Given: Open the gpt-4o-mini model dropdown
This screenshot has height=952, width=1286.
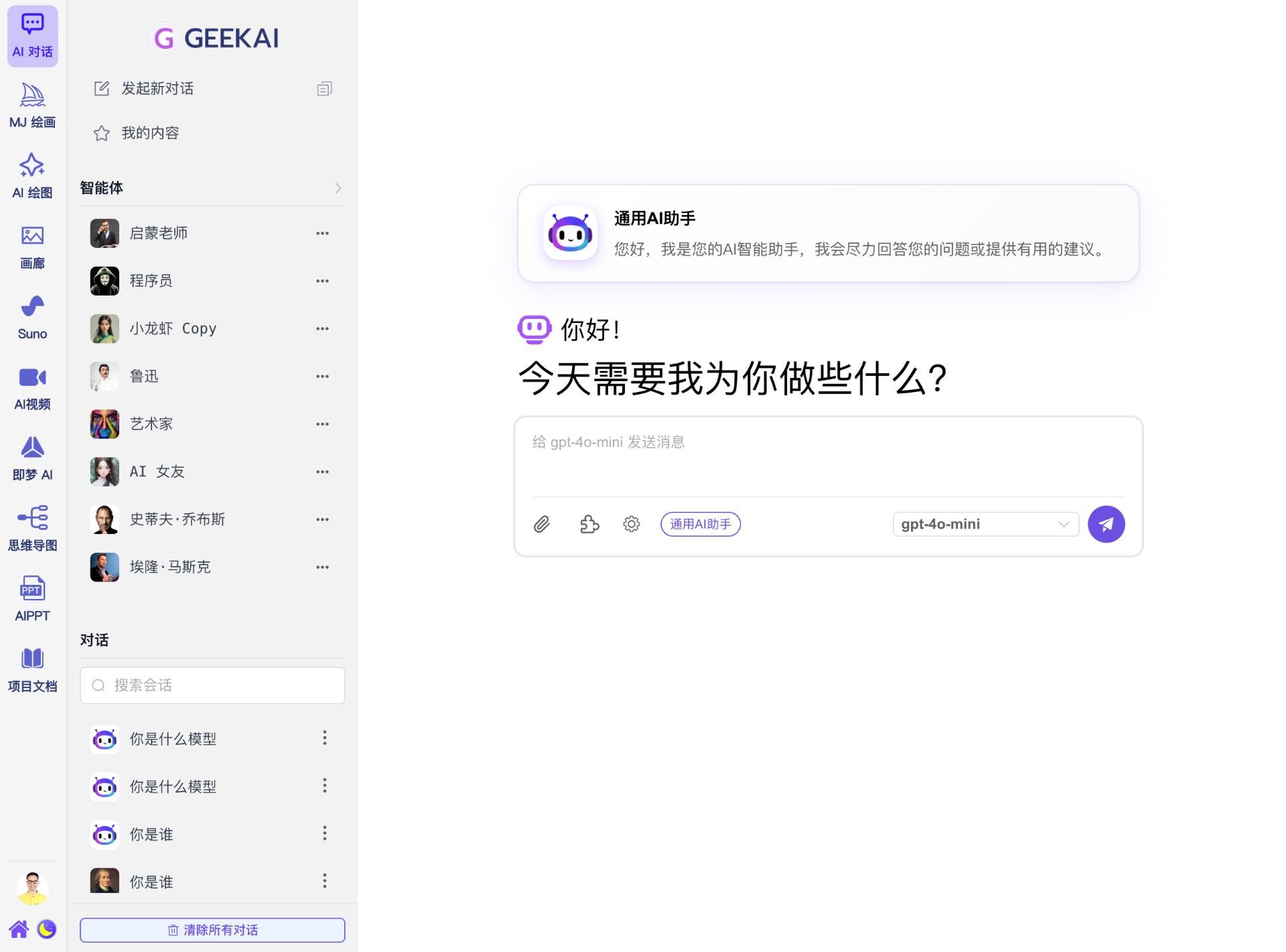Looking at the screenshot, I should coord(985,524).
